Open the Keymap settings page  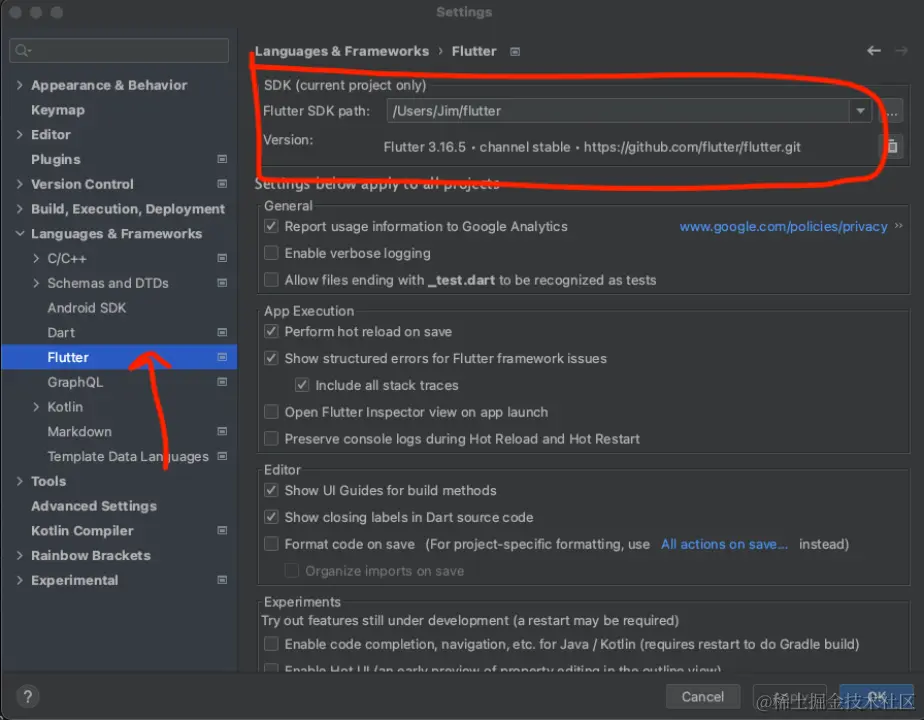tap(58, 110)
